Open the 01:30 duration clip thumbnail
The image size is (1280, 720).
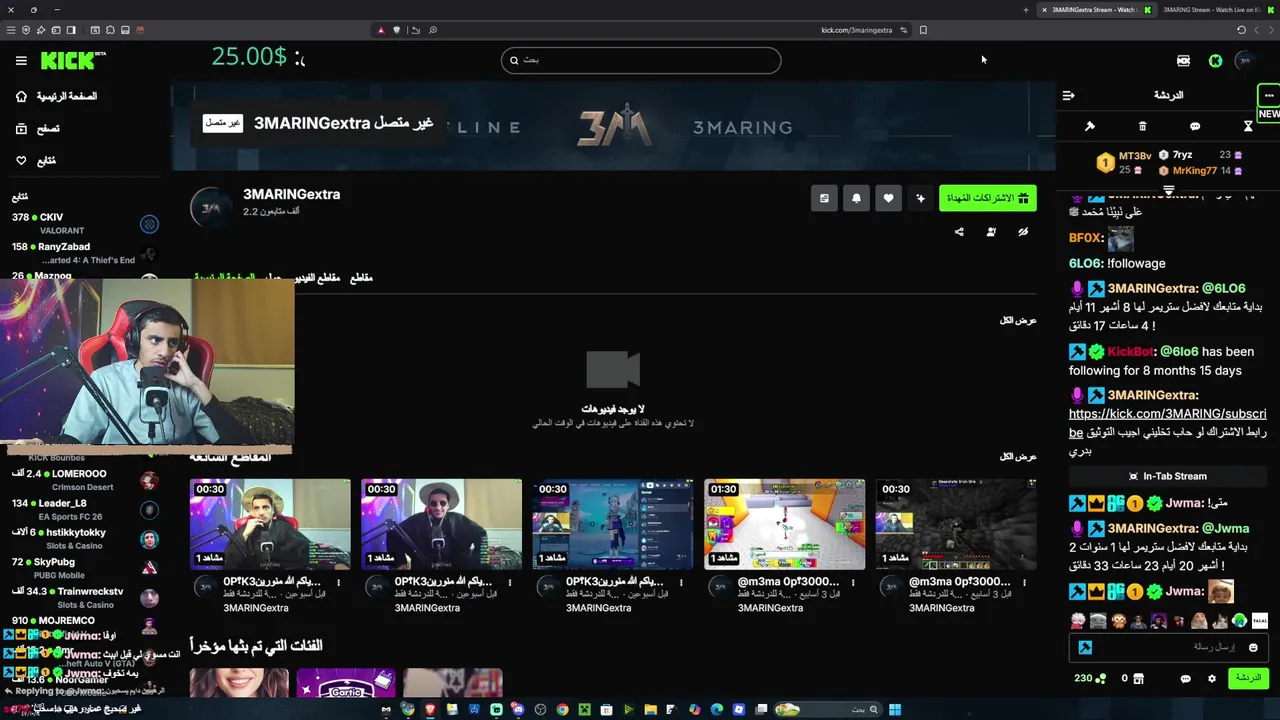[x=784, y=524]
